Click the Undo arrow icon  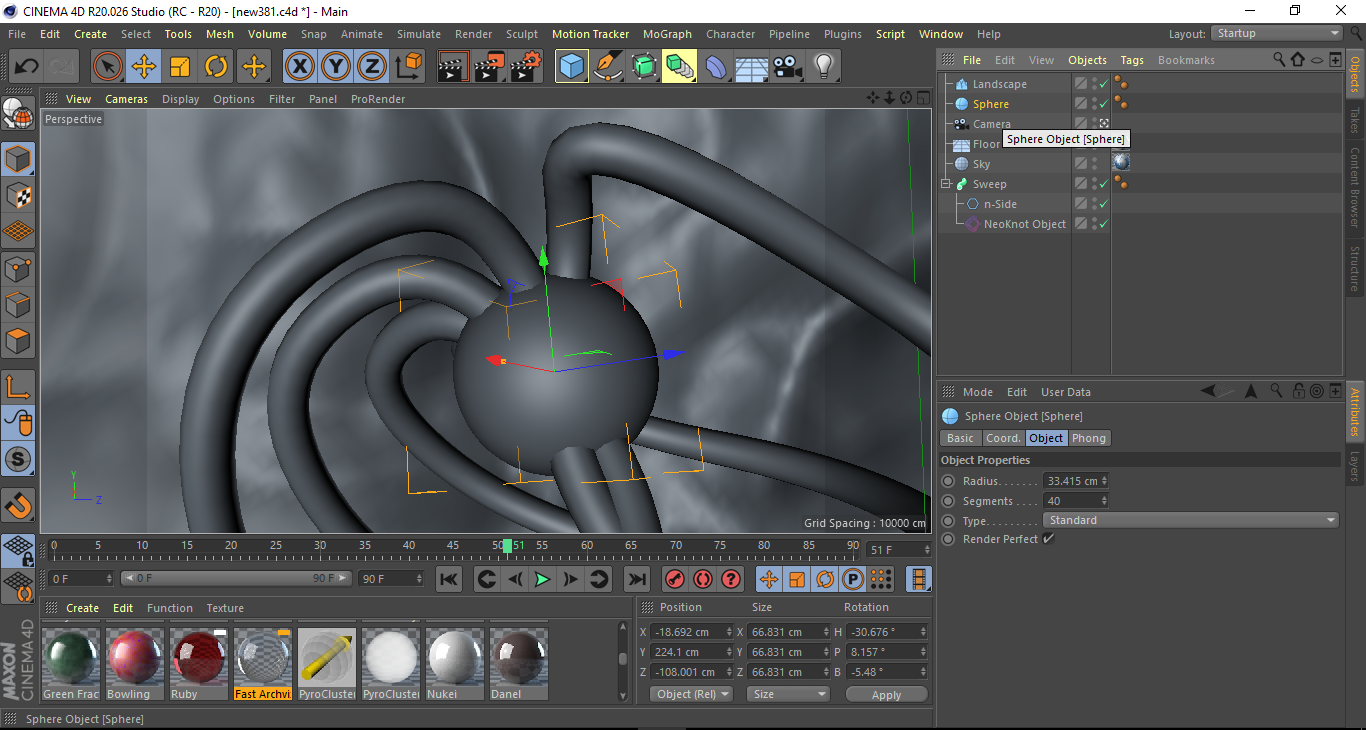tap(26, 67)
